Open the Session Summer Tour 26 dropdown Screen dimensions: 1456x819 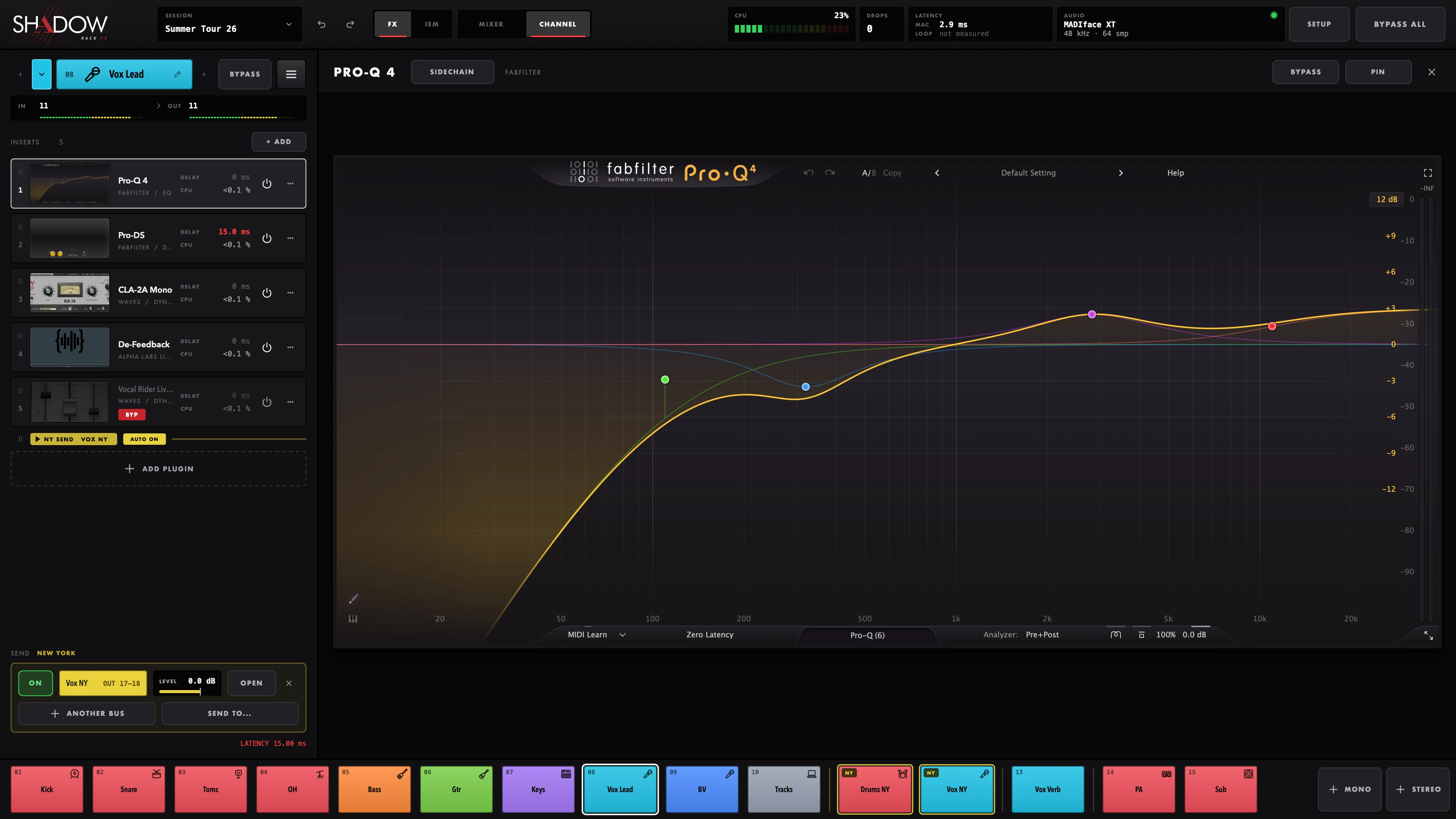[x=229, y=24]
